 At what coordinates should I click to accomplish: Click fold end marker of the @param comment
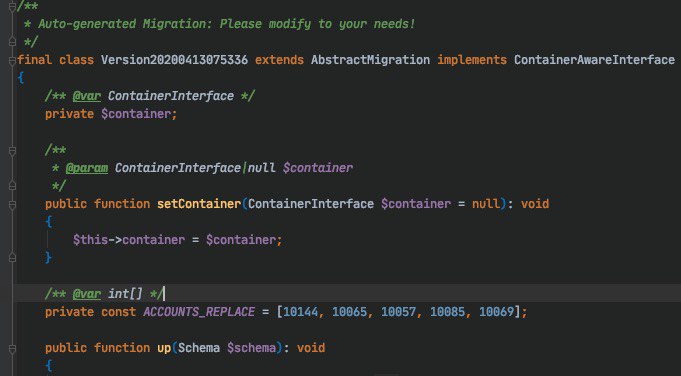pyautogui.click(x=12, y=186)
